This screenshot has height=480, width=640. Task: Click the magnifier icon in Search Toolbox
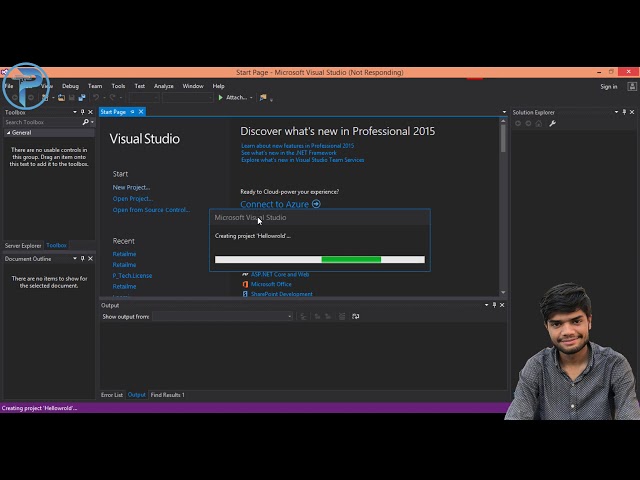pos(85,122)
